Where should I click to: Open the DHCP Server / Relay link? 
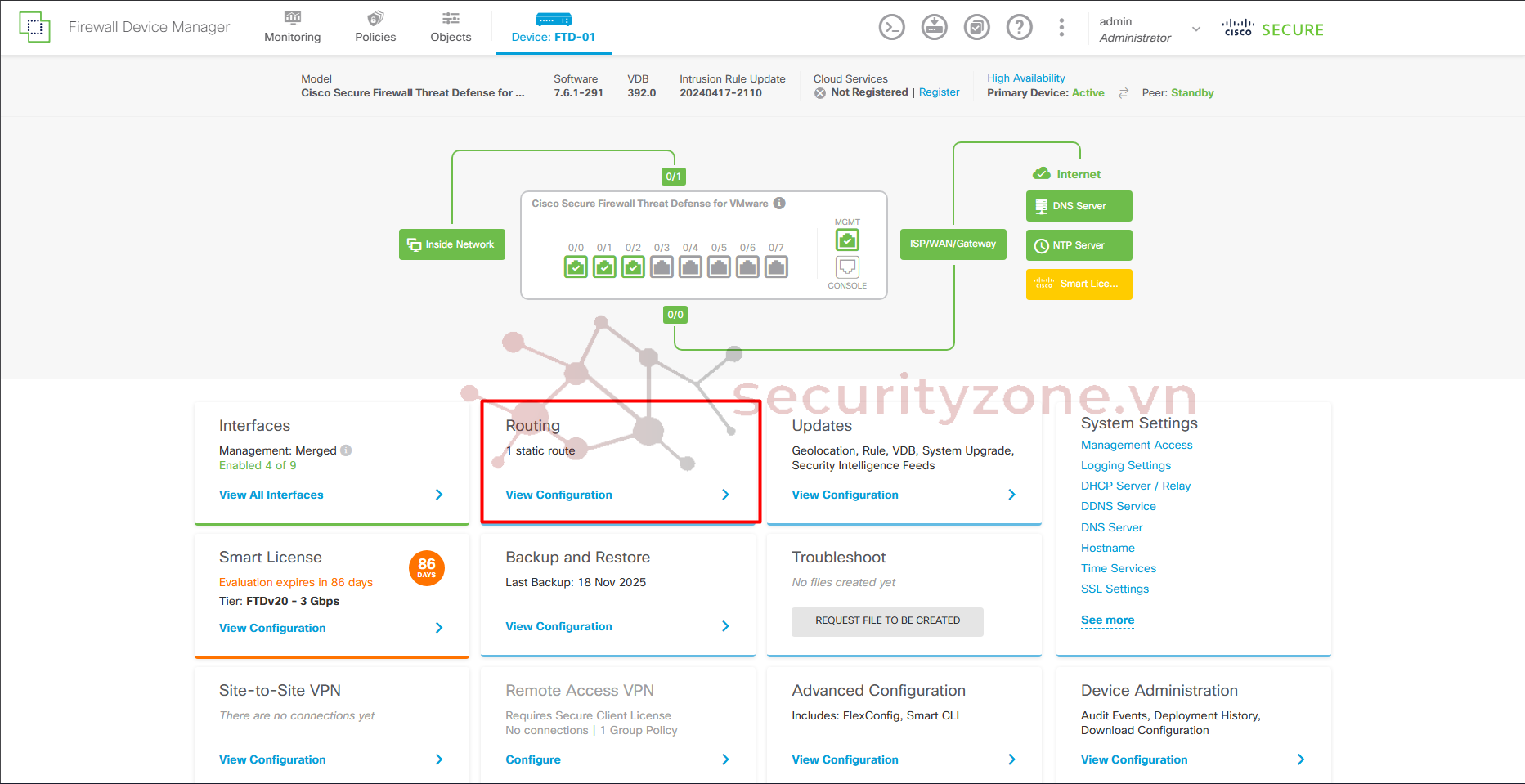pyautogui.click(x=1135, y=486)
